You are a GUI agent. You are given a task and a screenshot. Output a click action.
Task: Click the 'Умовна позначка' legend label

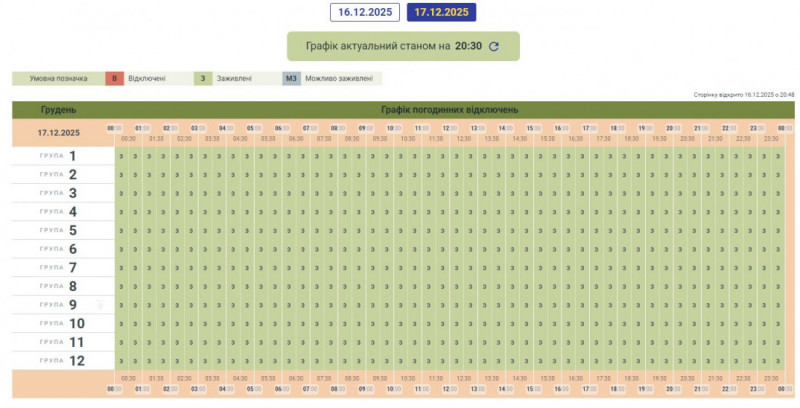click(57, 78)
